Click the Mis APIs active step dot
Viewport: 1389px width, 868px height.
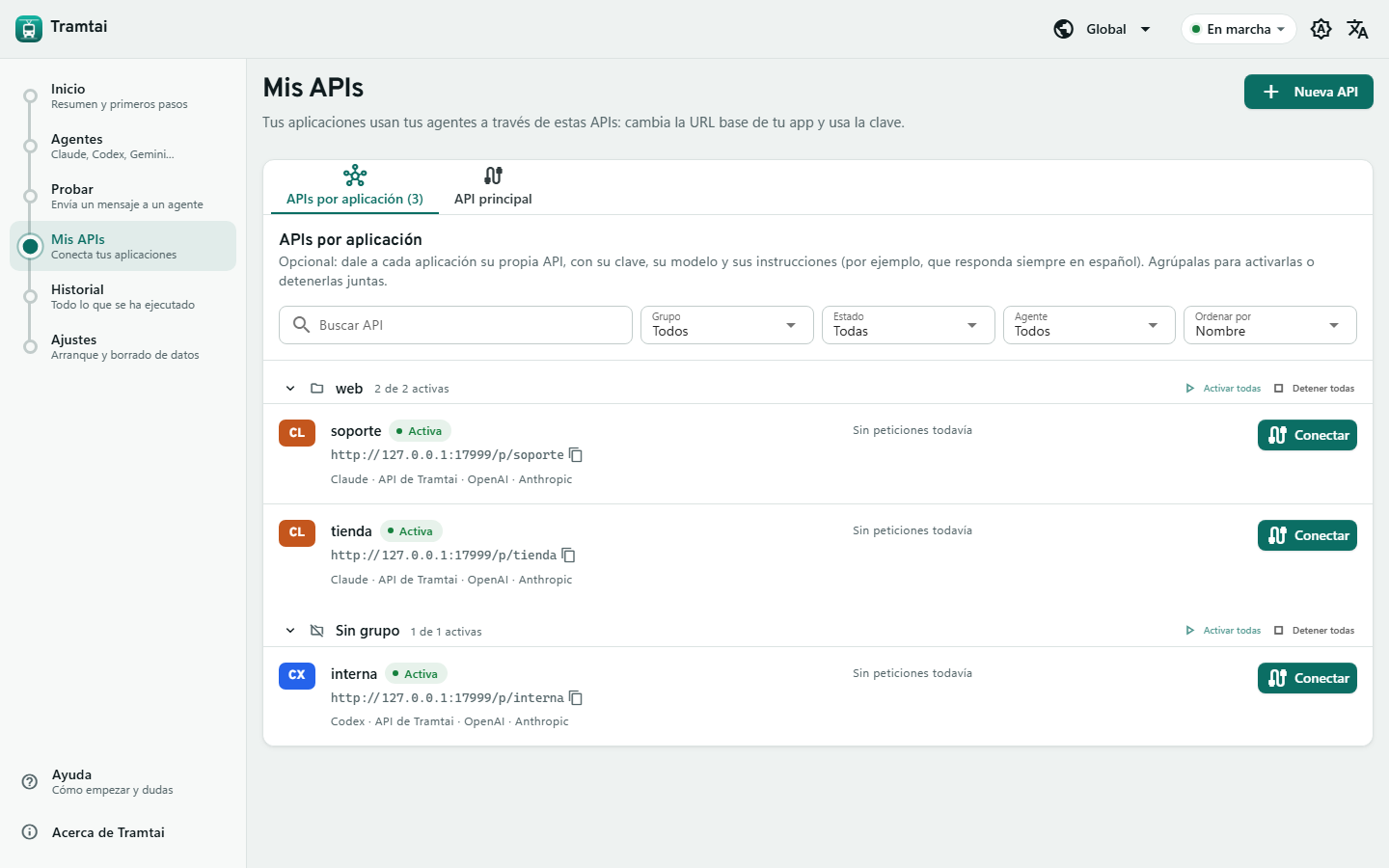31,246
